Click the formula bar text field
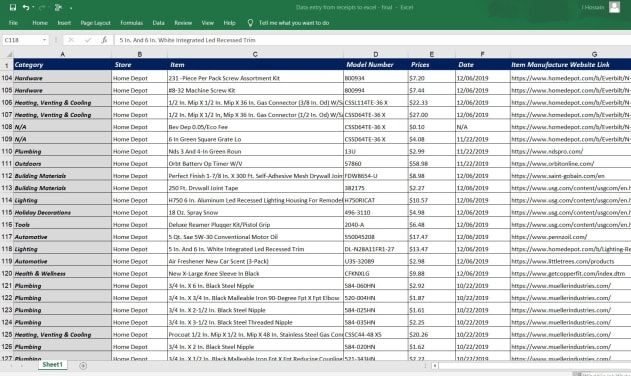This screenshot has width=631, height=376. click(x=372, y=40)
